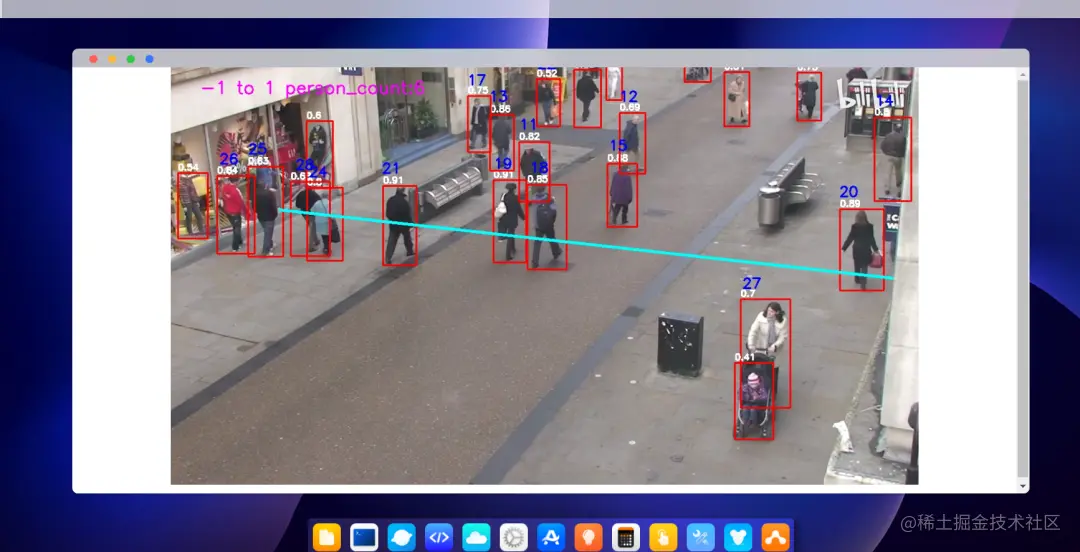Launch the calculator app from dock
The height and width of the screenshot is (552, 1080).
click(x=625, y=537)
